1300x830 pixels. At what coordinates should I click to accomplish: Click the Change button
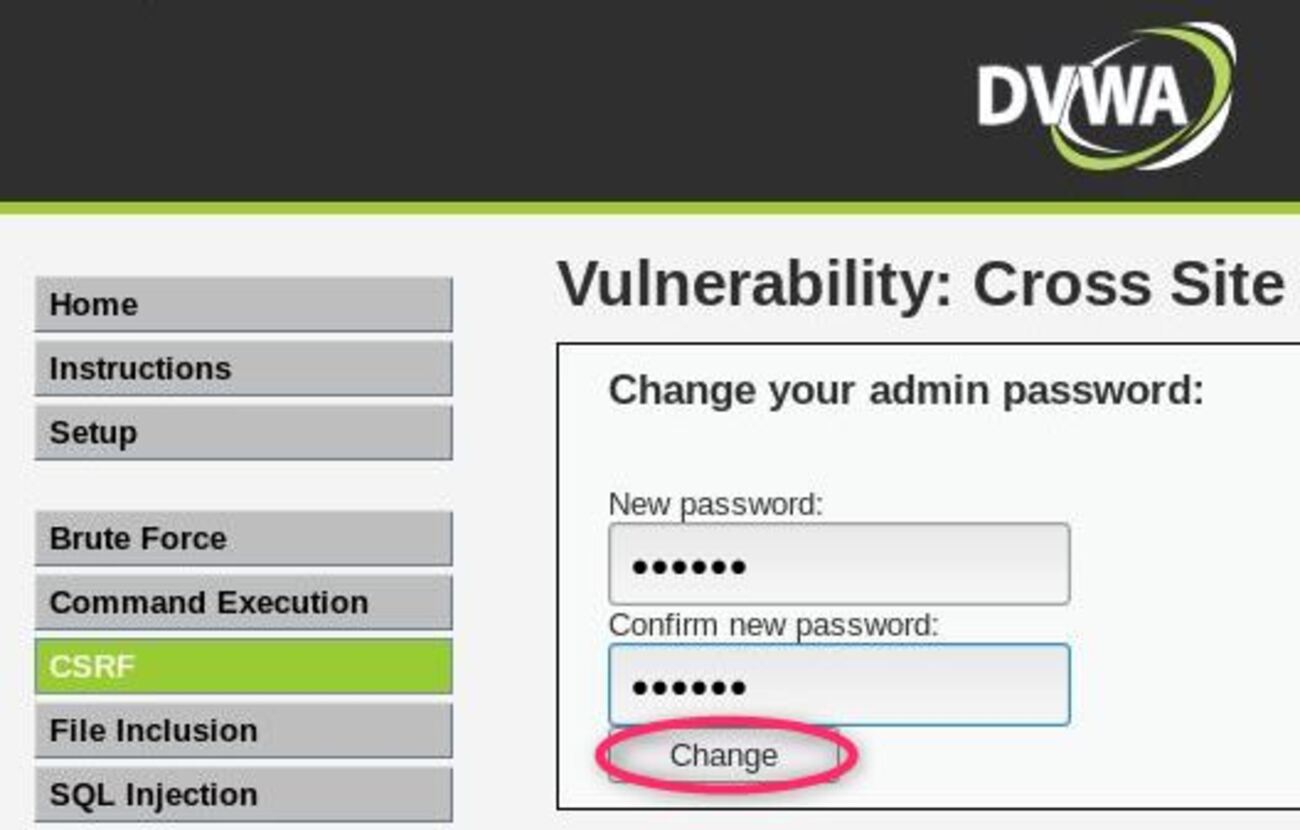pyautogui.click(x=723, y=755)
